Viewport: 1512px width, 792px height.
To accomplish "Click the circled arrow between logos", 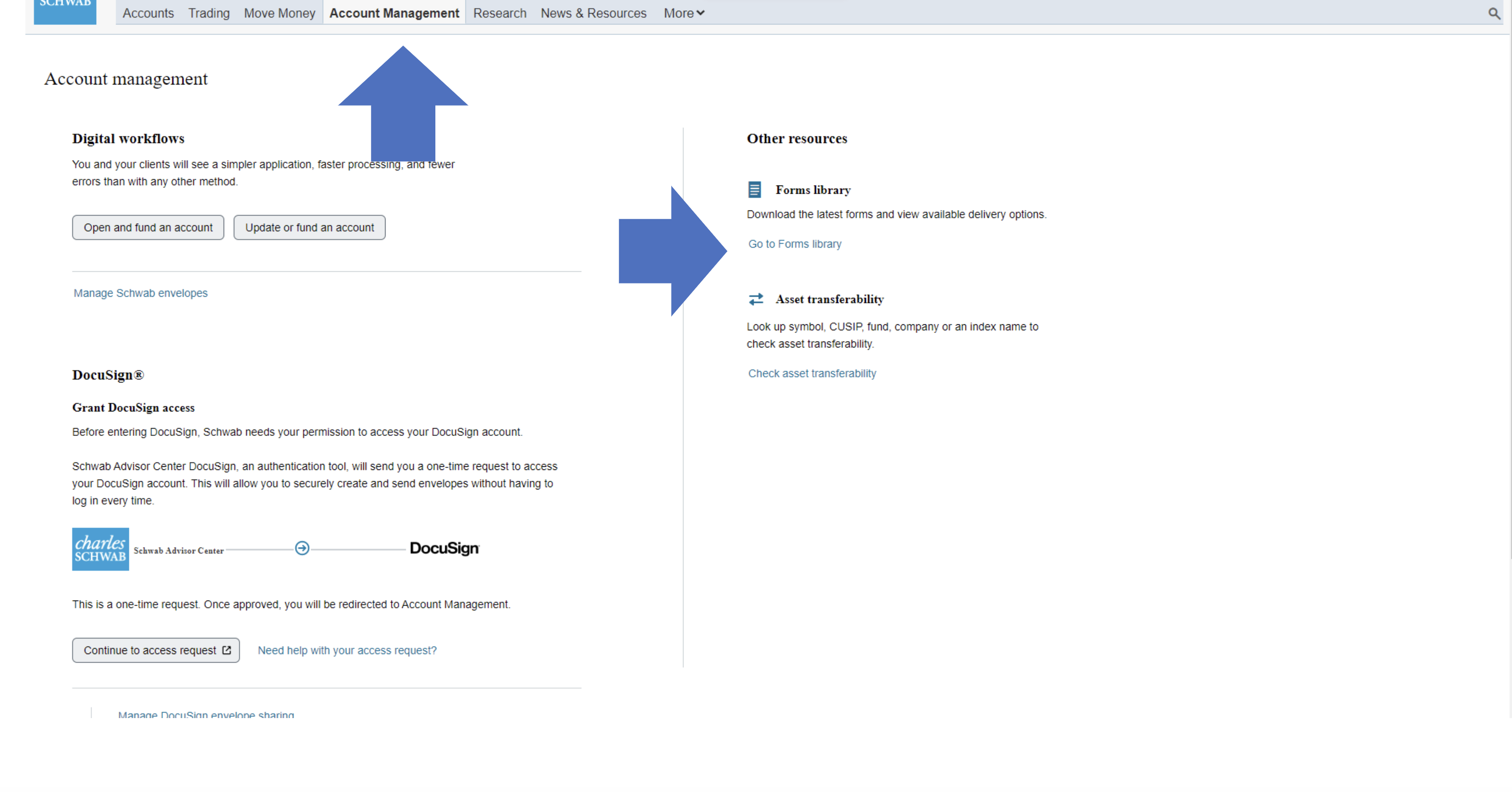I will tap(302, 548).
